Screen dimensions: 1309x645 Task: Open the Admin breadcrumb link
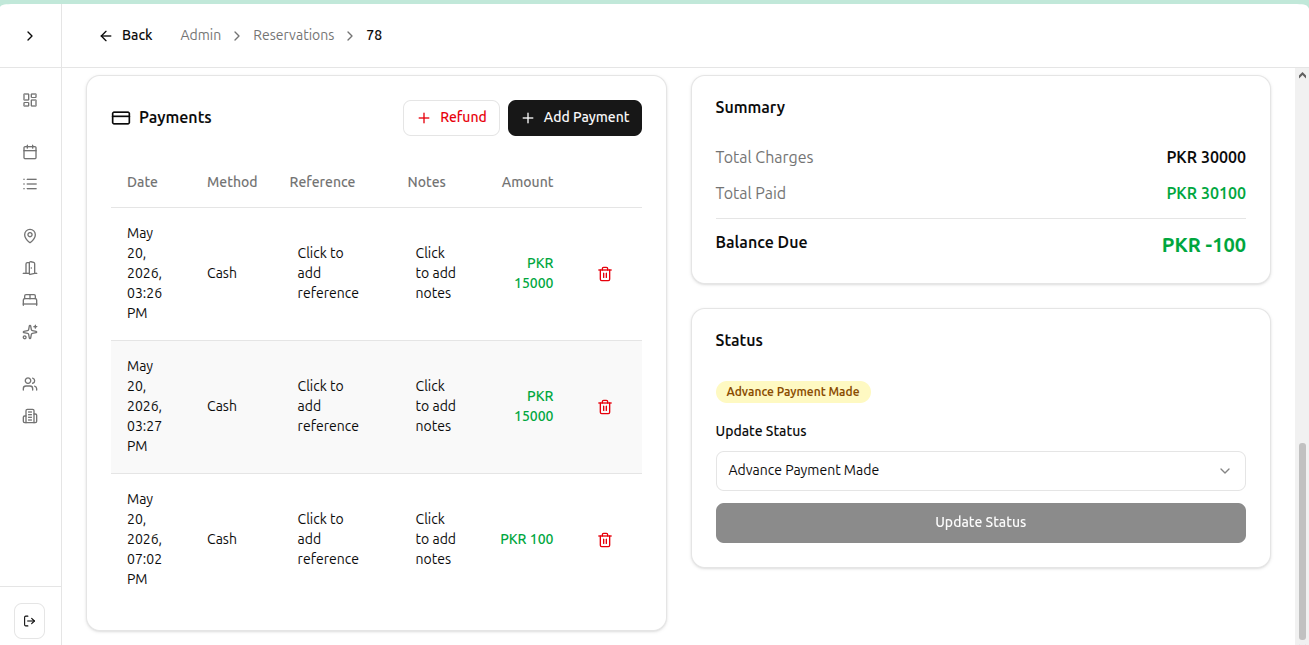point(201,35)
